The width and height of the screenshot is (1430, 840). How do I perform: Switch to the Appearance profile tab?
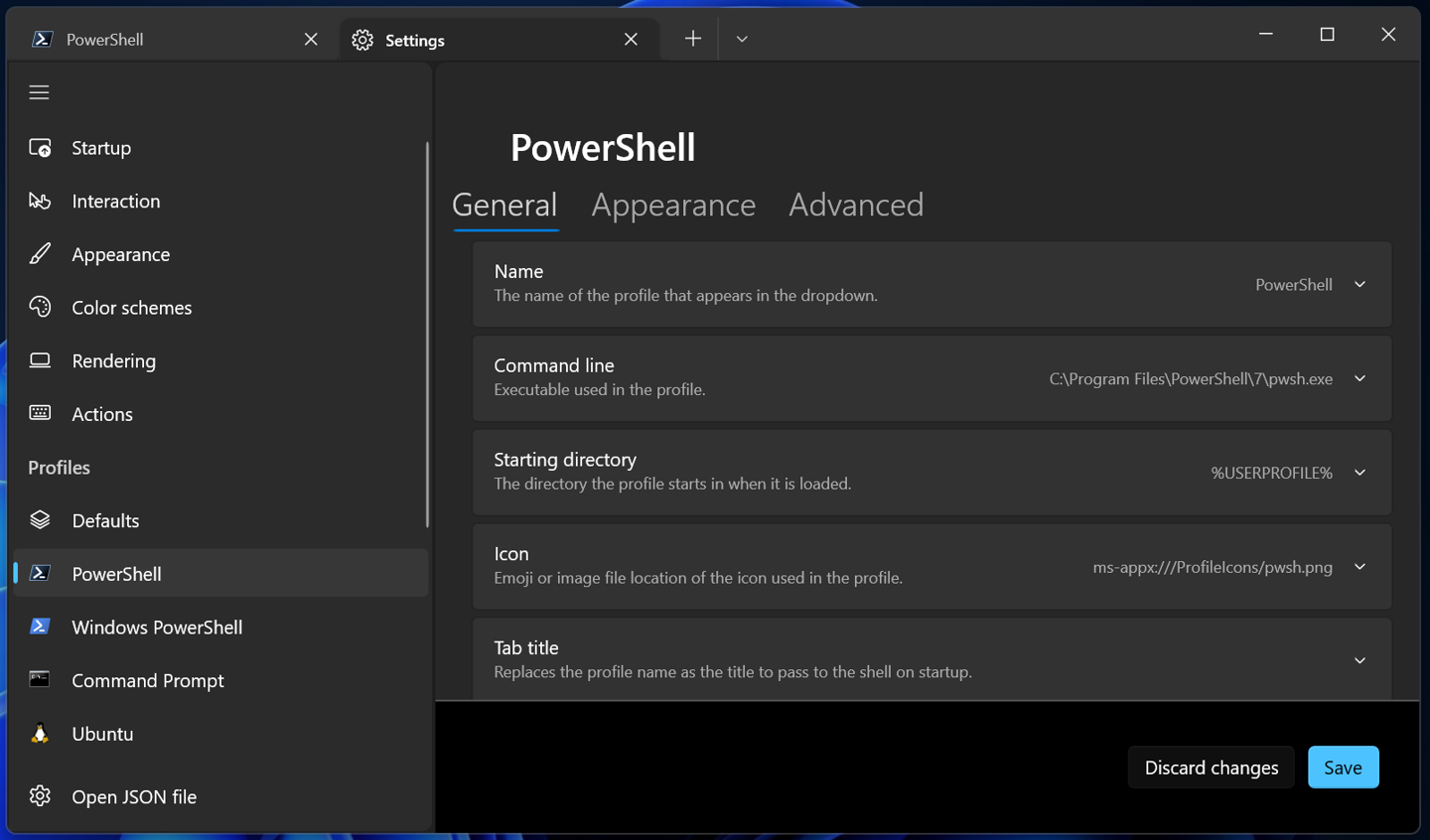point(673,205)
